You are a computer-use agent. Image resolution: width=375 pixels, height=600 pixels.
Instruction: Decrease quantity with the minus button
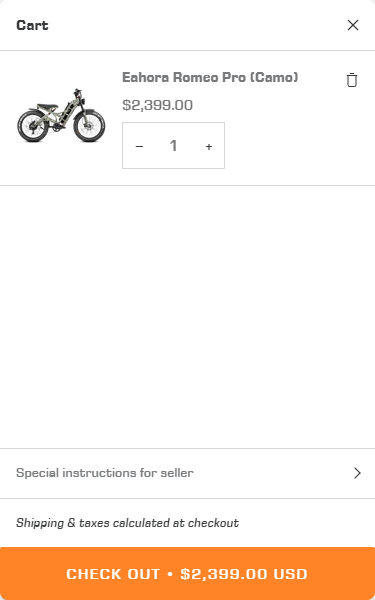139,146
